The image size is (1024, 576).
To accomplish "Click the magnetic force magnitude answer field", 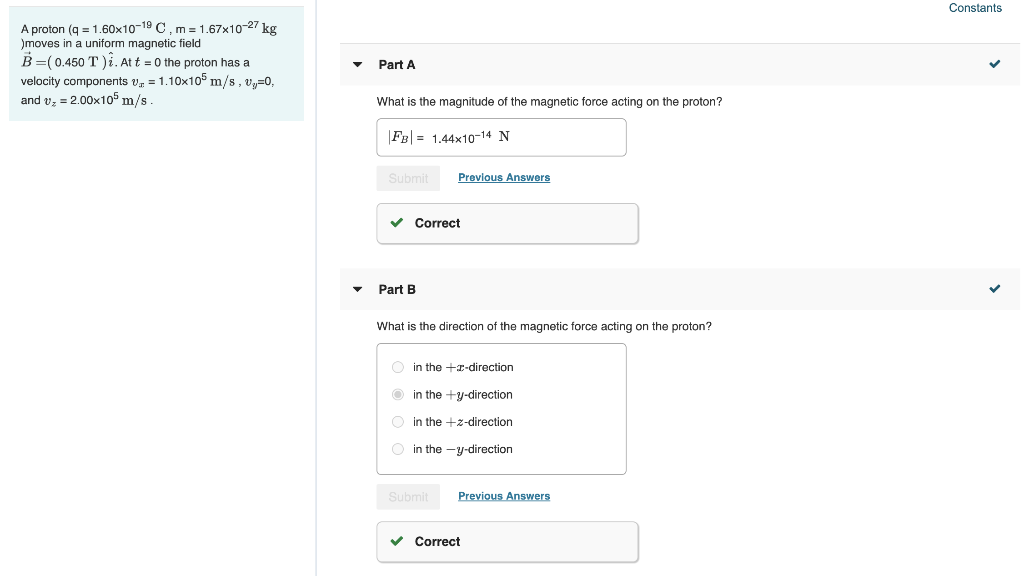I will point(500,137).
